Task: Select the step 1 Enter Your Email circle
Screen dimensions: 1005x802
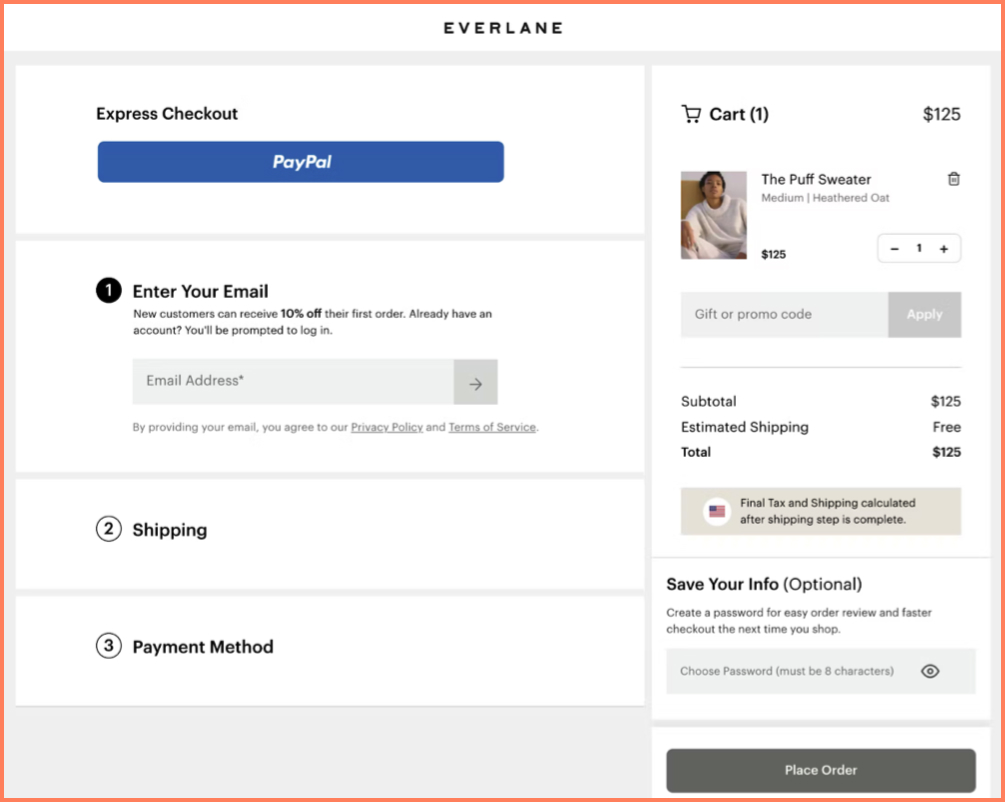Action: 107,290
